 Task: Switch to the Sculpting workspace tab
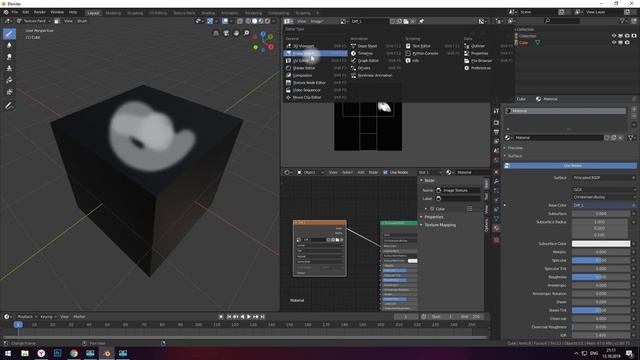click(135, 13)
